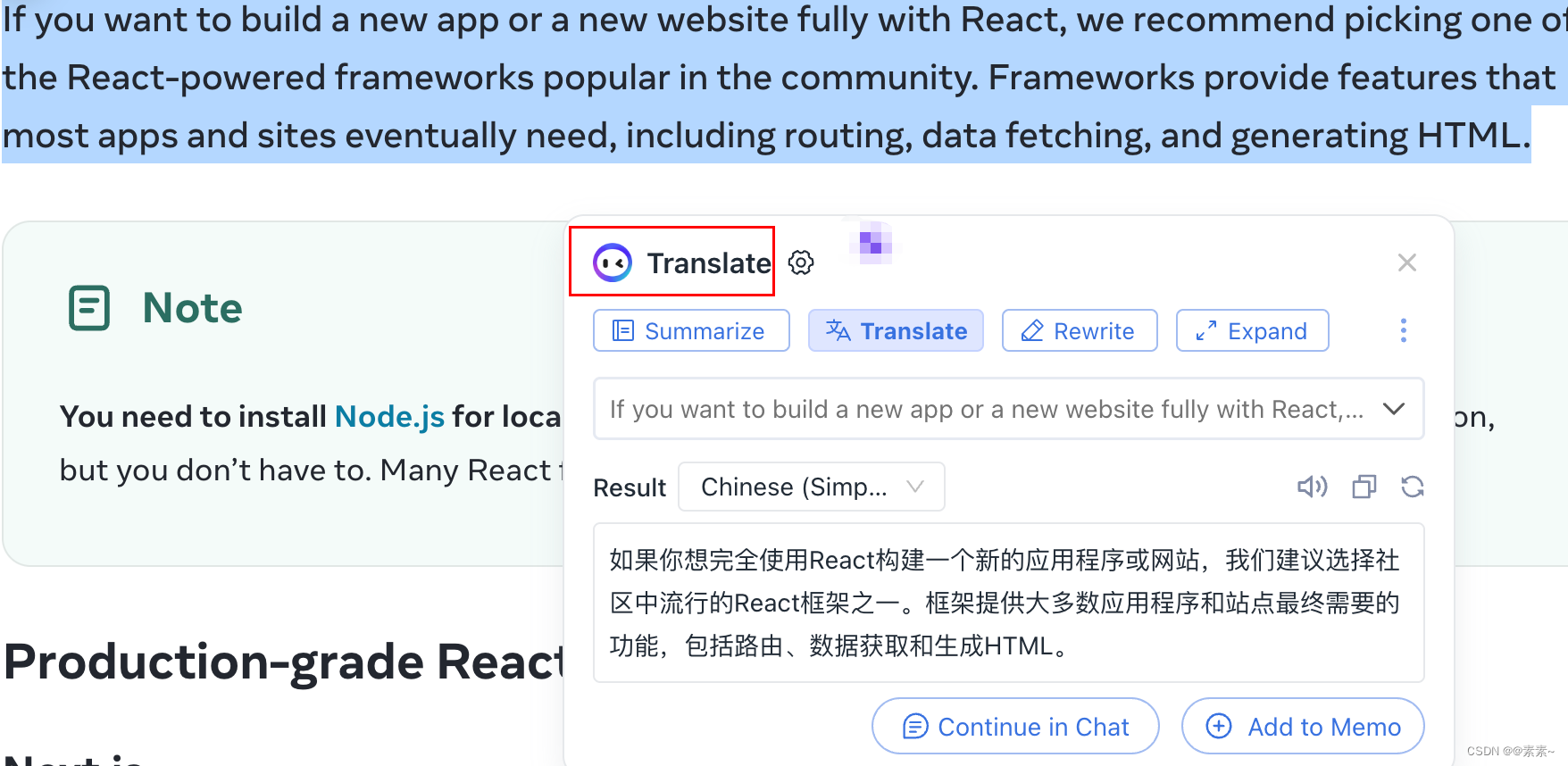Regenerate the translation with refresh icon
Screen dimensions: 1568x766
coord(1413,487)
